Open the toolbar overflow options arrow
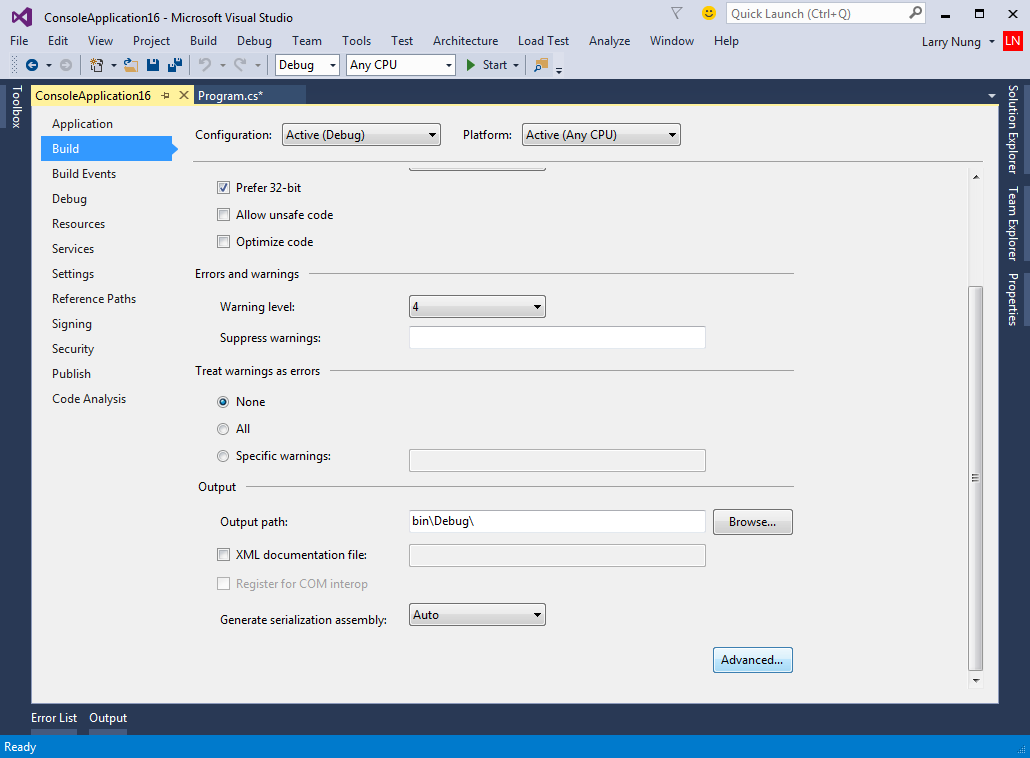The height and width of the screenshot is (758, 1030). (x=559, y=69)
